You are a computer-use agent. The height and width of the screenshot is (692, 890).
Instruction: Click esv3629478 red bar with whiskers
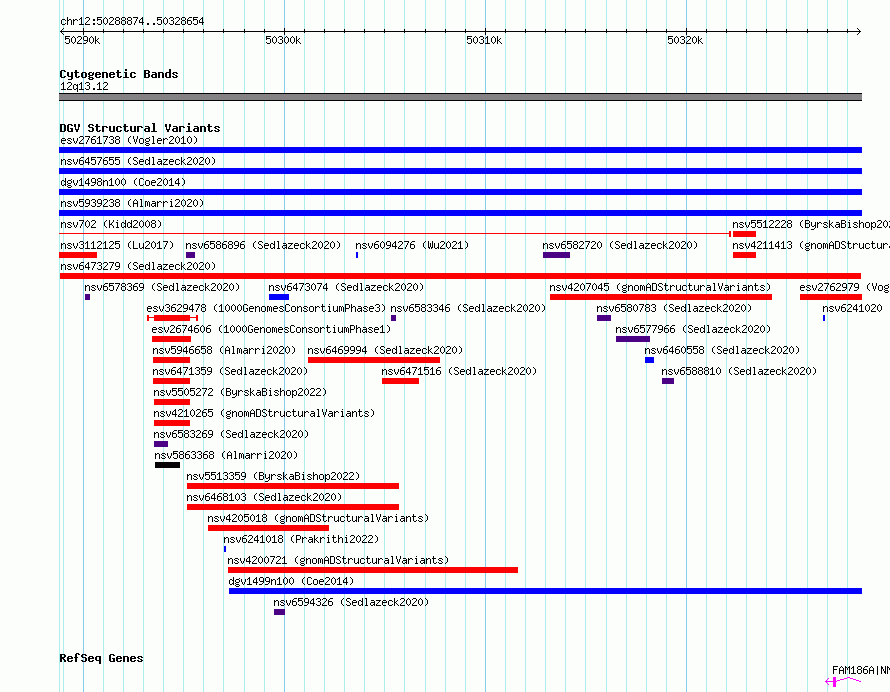(173, 318)
